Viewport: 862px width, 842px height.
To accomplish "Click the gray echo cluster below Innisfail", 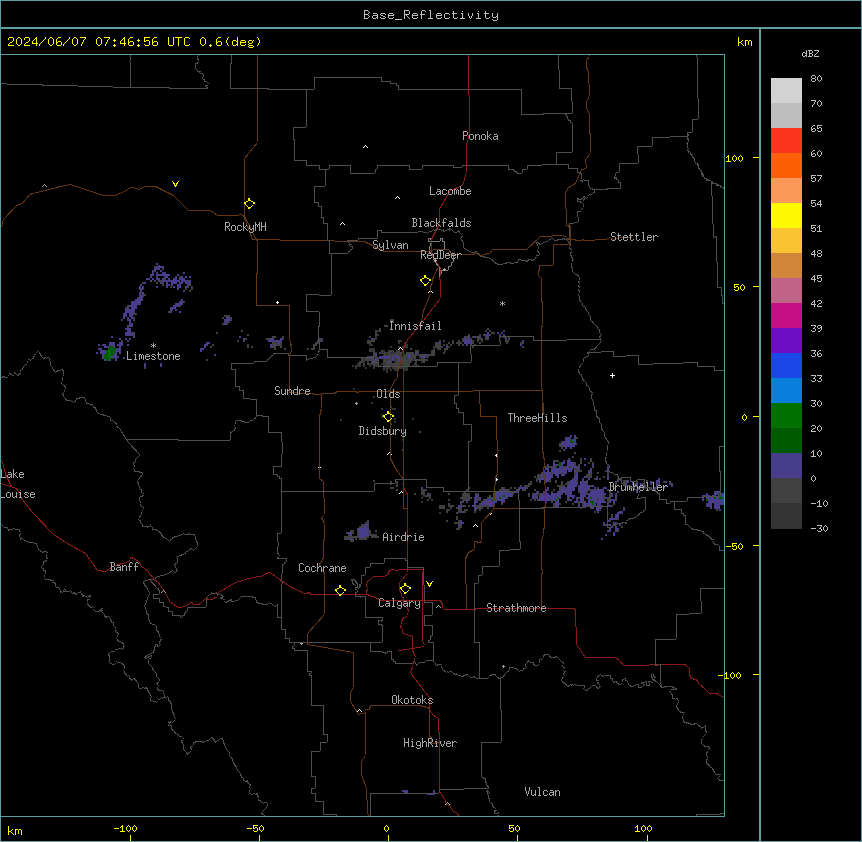I will (392, 357).
